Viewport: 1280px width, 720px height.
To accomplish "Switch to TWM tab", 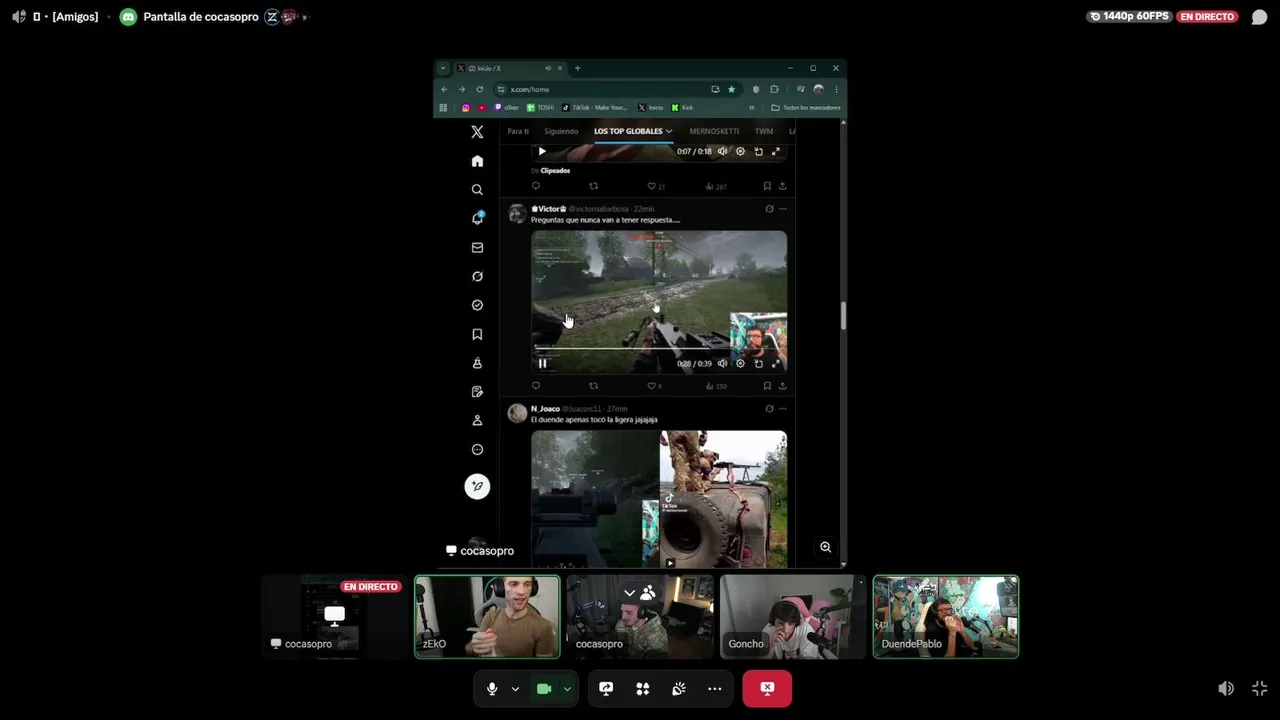I will point(764,131).
